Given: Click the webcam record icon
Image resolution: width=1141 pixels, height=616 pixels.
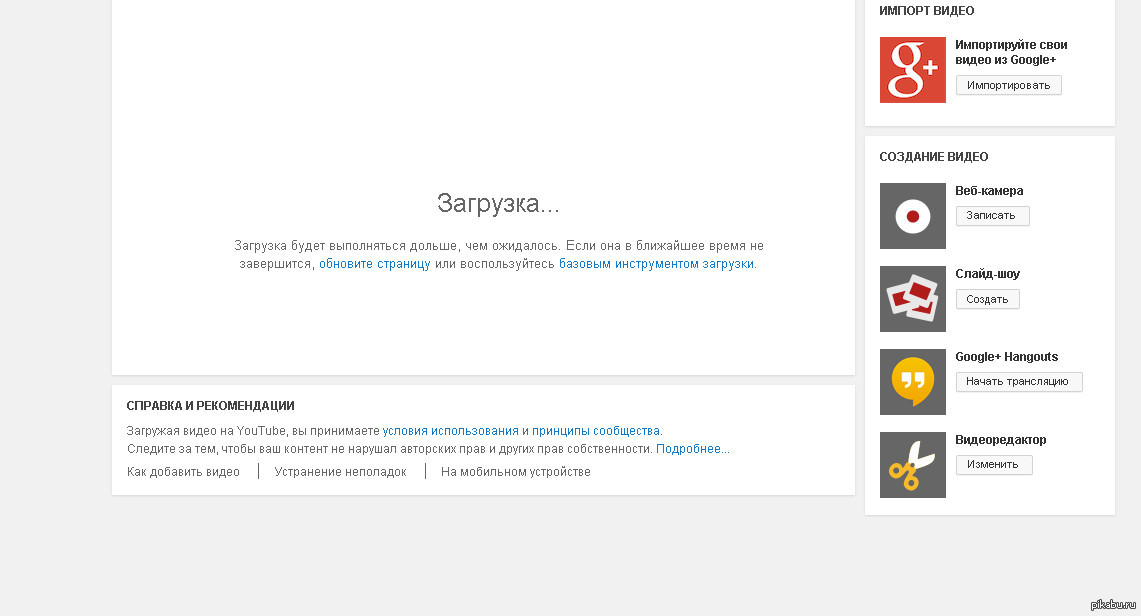Looking at the screenshot, I should point(912,216).
